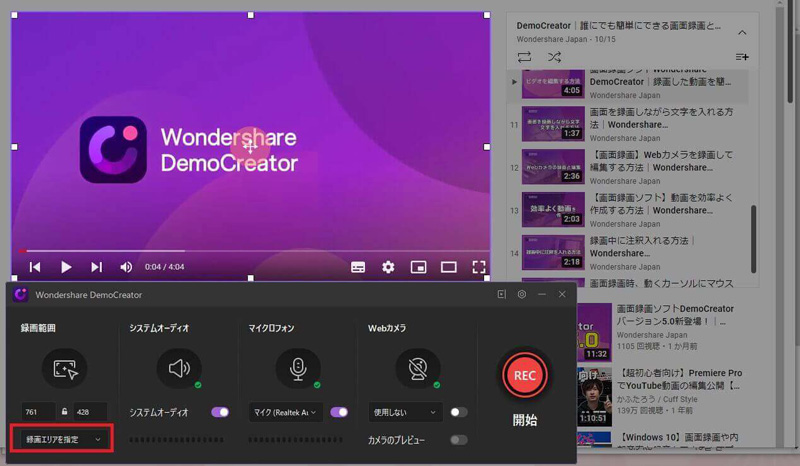This screenshot has width=800, height=466.
Task: Click the system audio level meter
Action: [177, 439]
